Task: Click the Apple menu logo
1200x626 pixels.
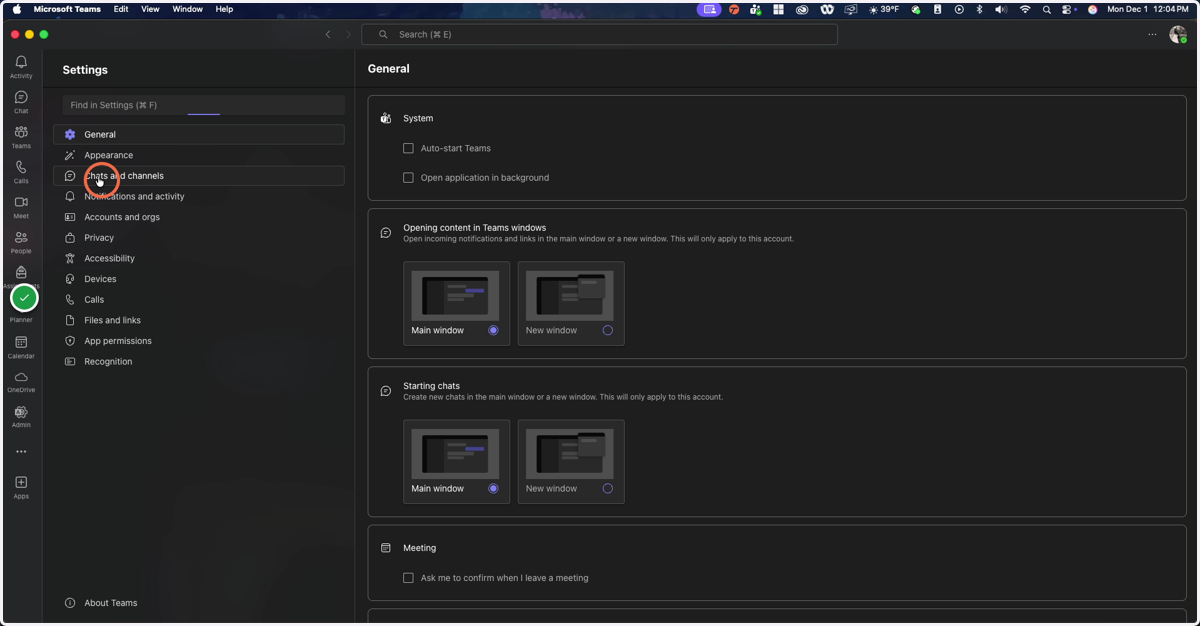Action: [x=17, y=9]
